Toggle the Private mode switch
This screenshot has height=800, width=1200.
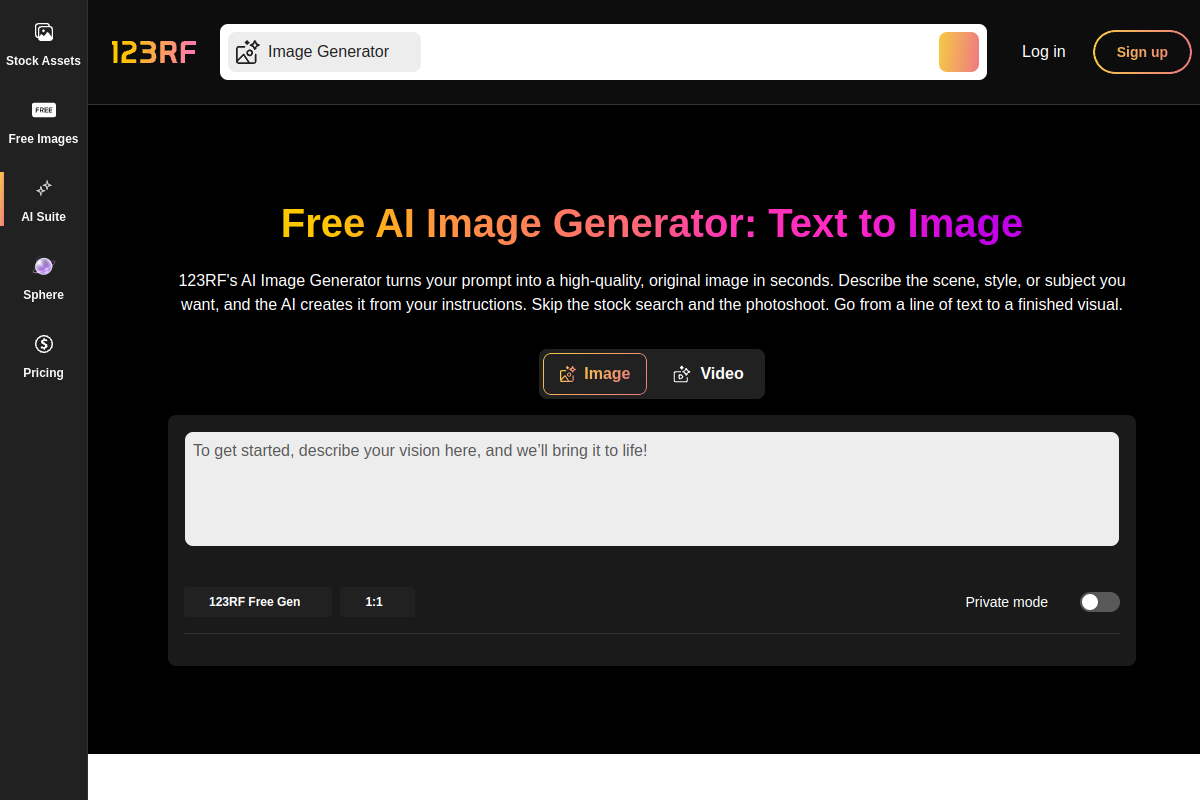pyautogui.click(x=1100, y=602)
